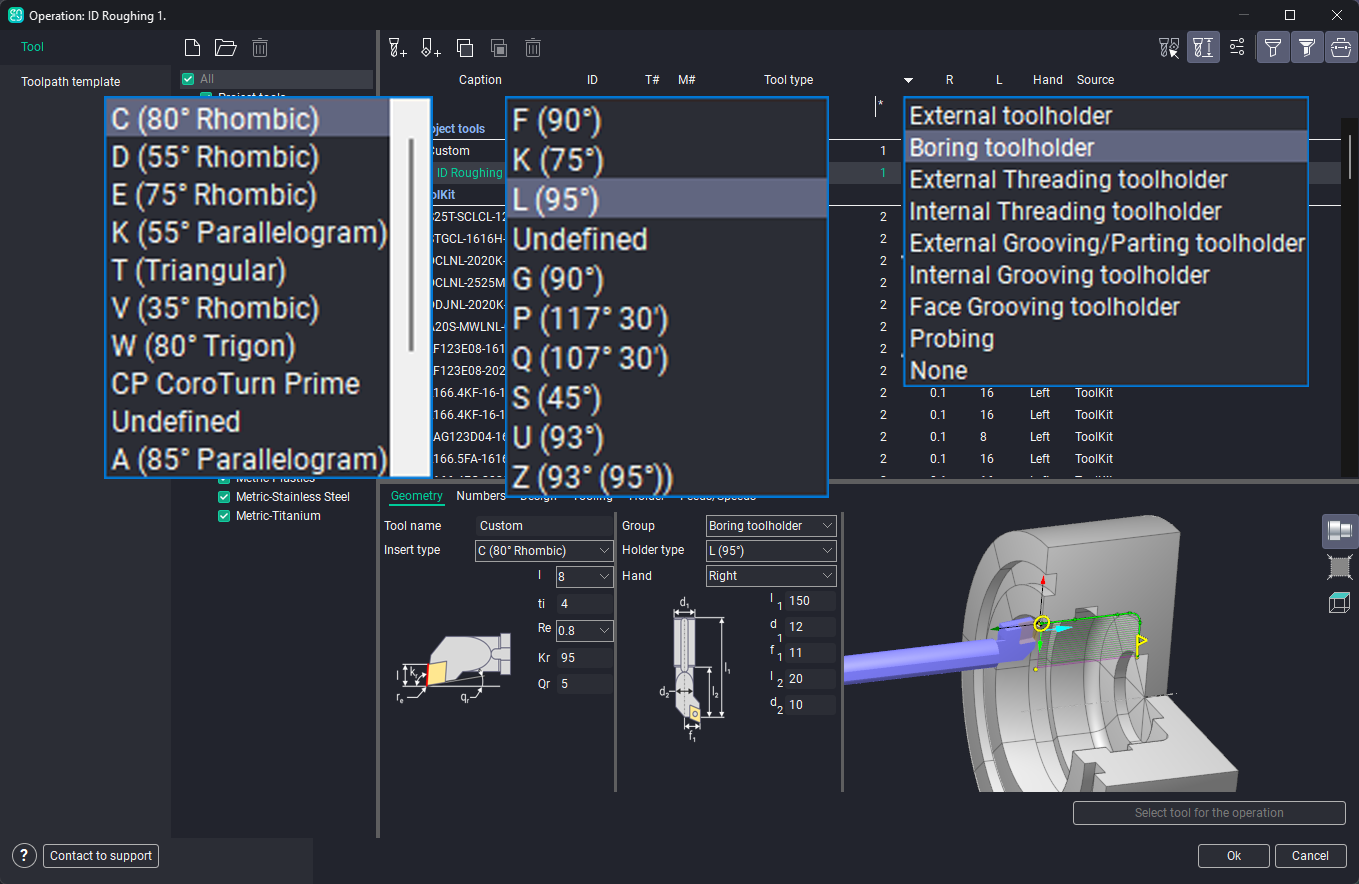Open the Re corner radius dropdown
This screenshot has height=884, width=1359.
tap(584, 630)
